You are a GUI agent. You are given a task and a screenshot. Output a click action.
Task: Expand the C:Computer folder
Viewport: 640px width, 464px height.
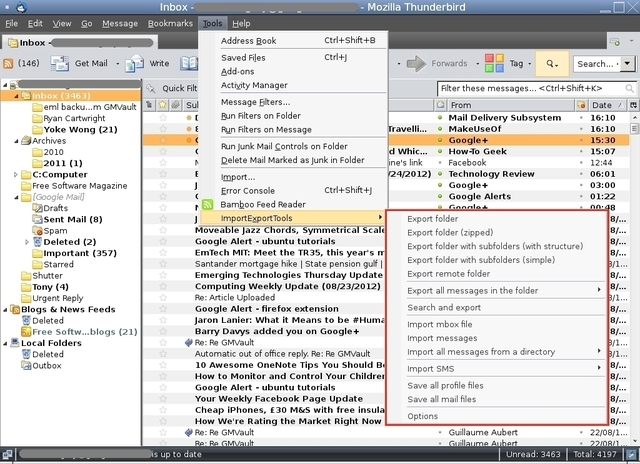16,175
